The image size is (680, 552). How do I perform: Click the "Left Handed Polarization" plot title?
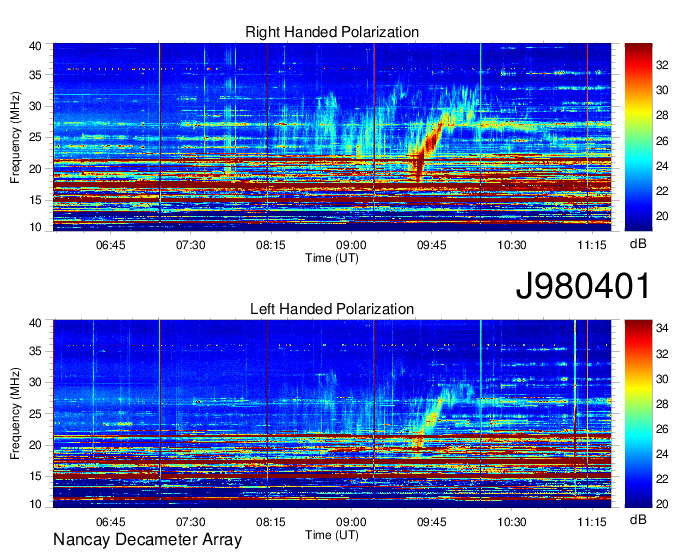332,309
